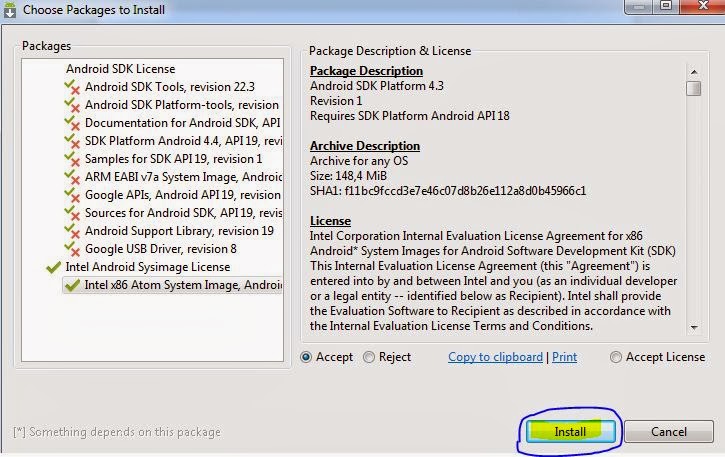Click the license text scrollbar thumb

[x=693, y=88]
